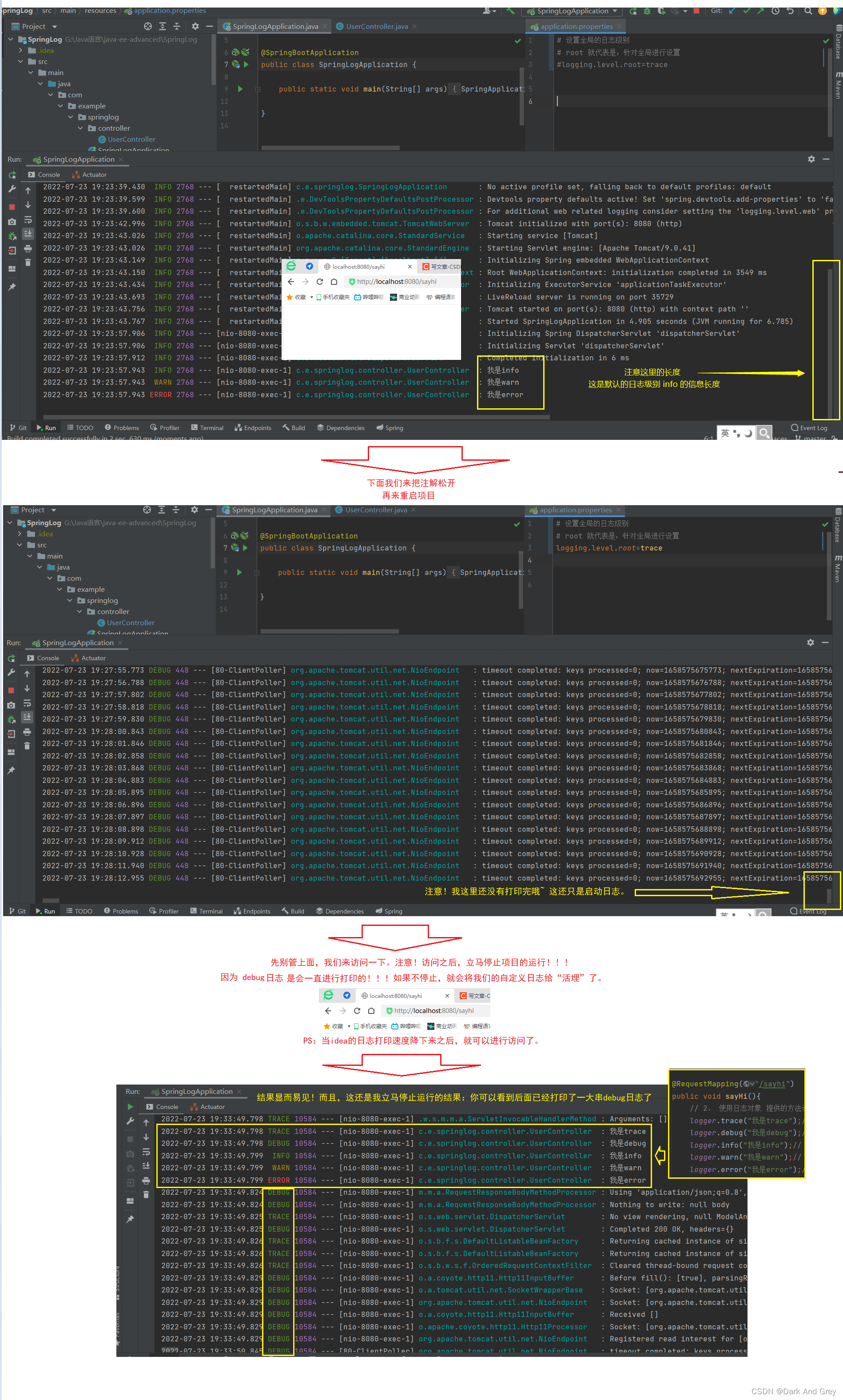Click green run gutter arrow beside main method, INFO-log IDE
The image size is (843, 1400).
(x=240, y=88)
